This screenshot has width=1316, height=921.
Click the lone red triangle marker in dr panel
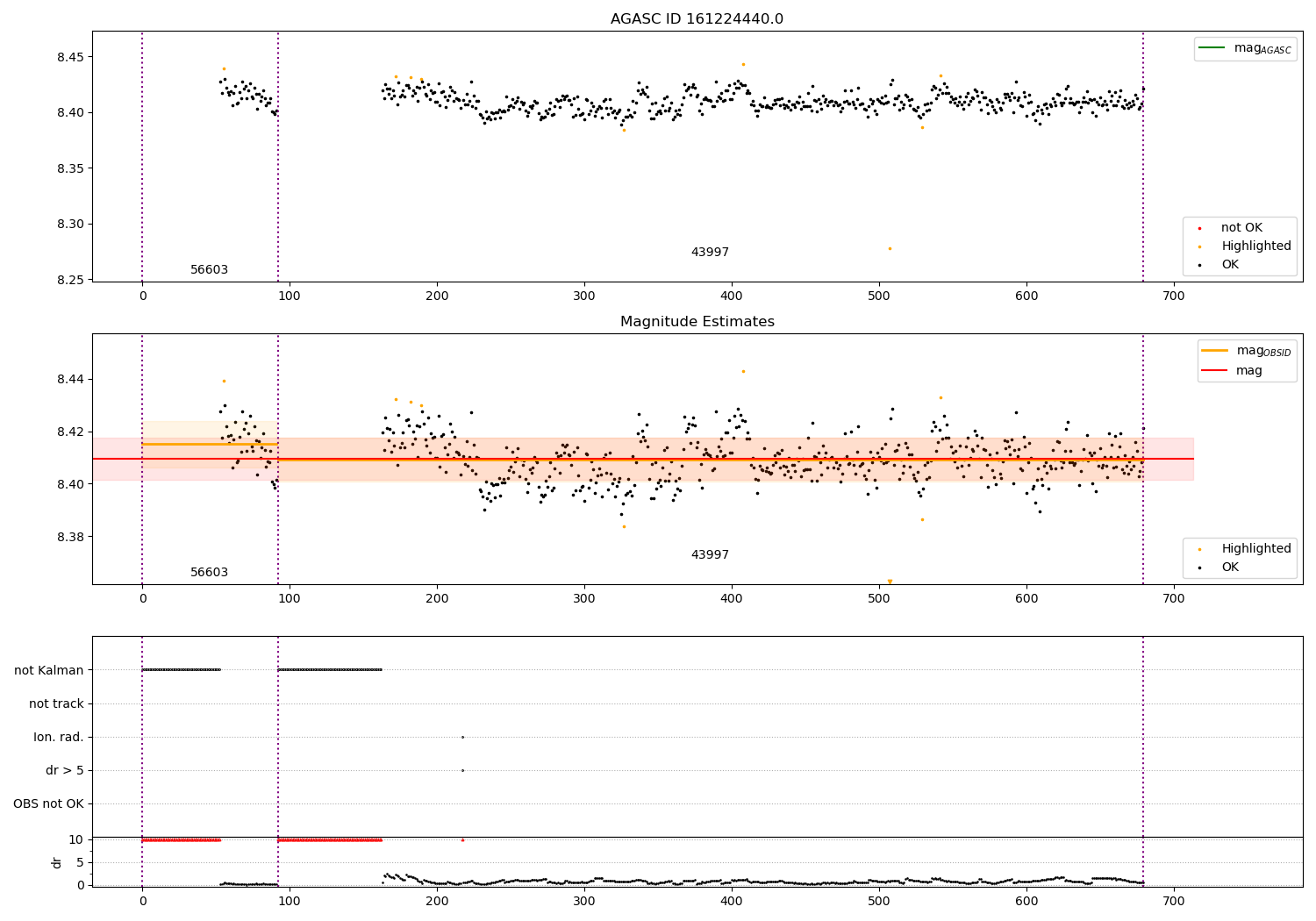click(x=462, y=839)
